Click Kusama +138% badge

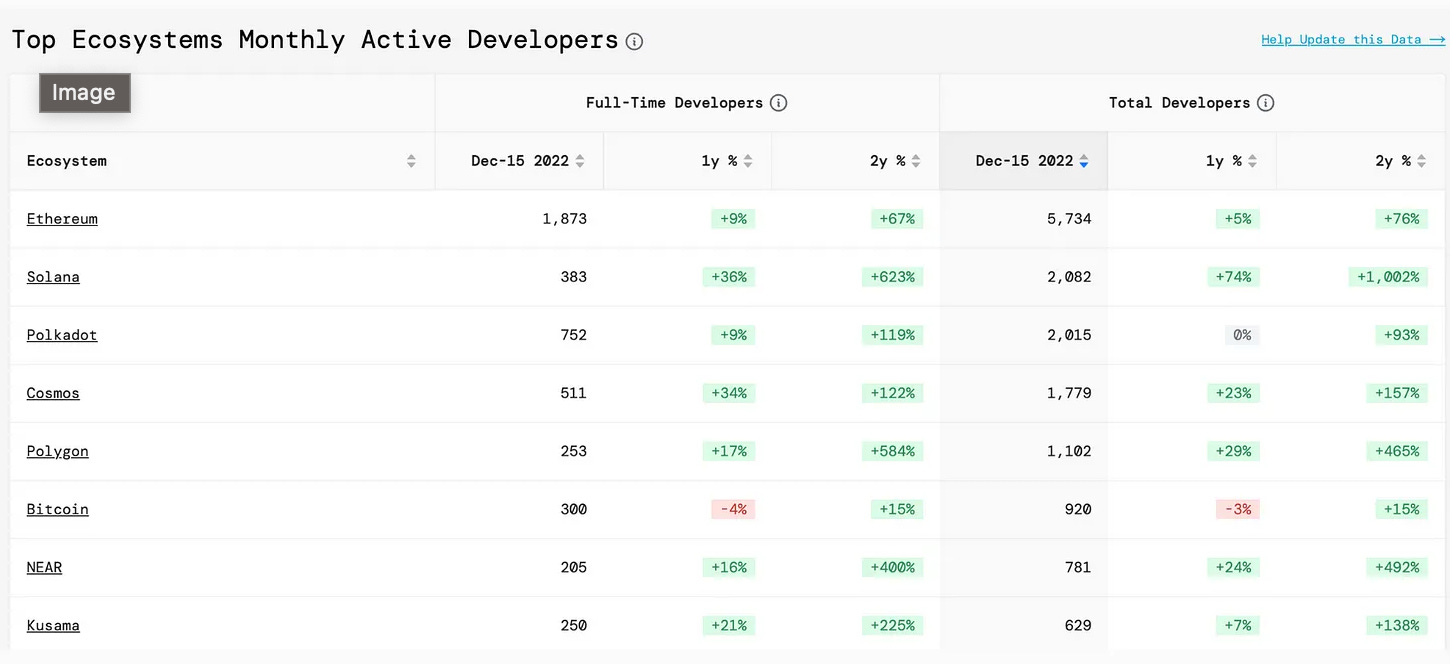[x=1397, y=625]
